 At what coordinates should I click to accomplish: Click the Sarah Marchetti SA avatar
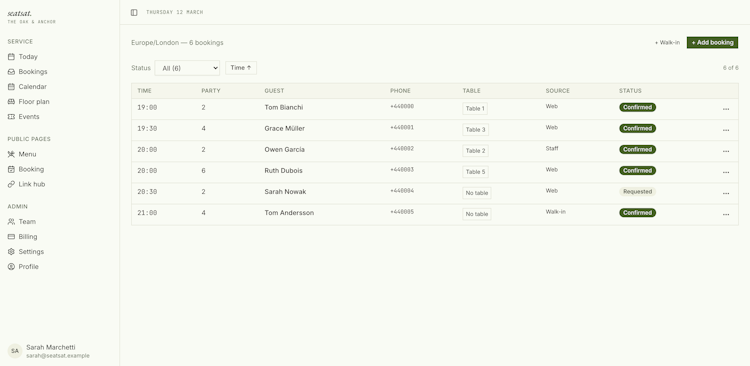(15, 351)
